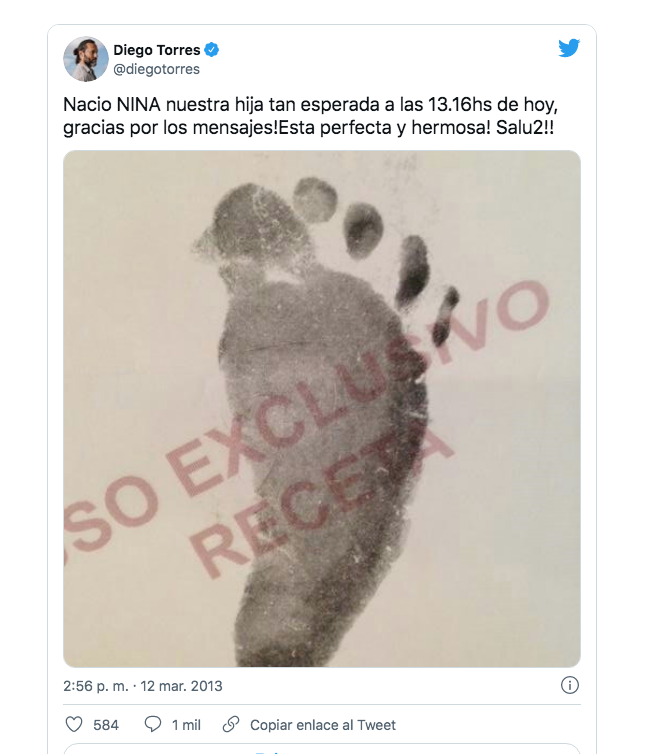
Task: Click the 1 mil replies count
Action: click(x=186, y=725)
